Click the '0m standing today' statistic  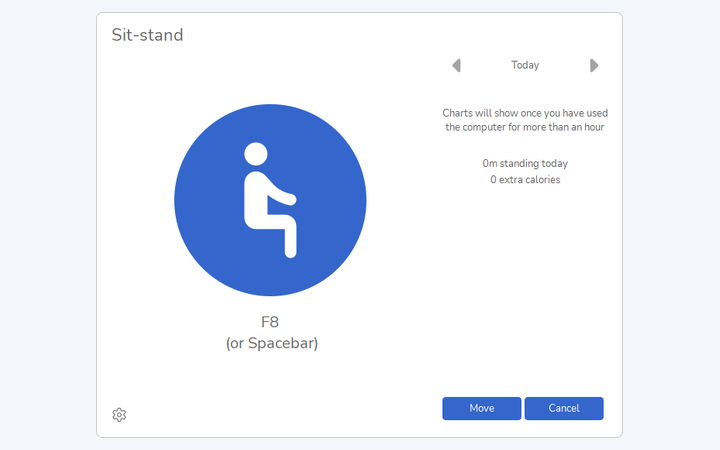pyautogui.click(x=525, y=163)
